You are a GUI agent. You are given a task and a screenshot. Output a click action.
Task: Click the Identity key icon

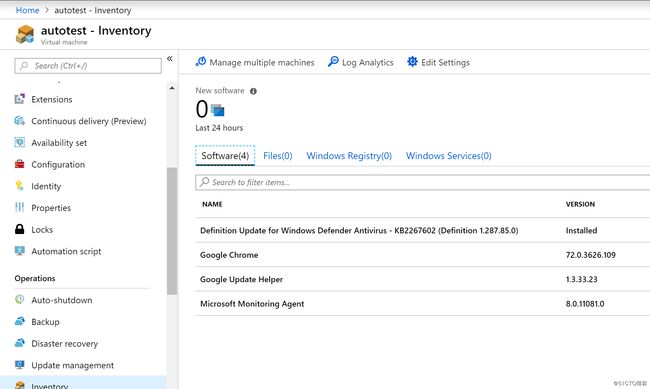pyautogui.click(x=19, y=186)
